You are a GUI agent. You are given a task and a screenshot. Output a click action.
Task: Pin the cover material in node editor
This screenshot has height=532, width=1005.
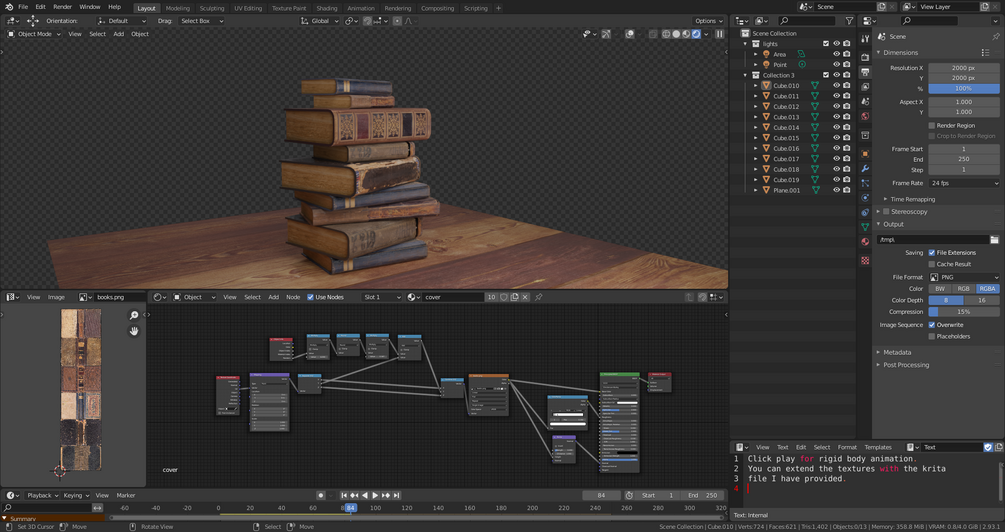coord(539,297)
